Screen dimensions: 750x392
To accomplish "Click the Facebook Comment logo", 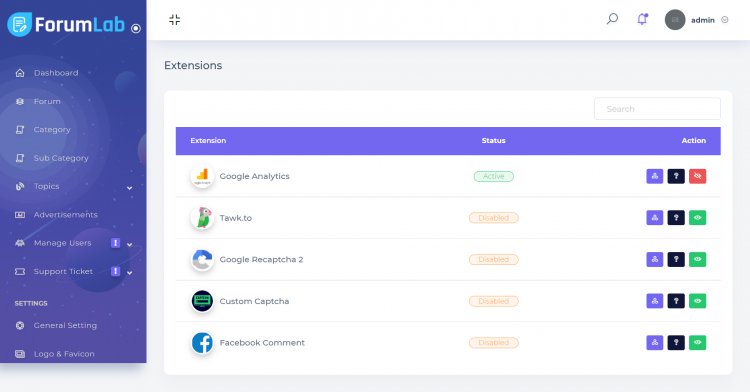I will (x=202, y=343).
